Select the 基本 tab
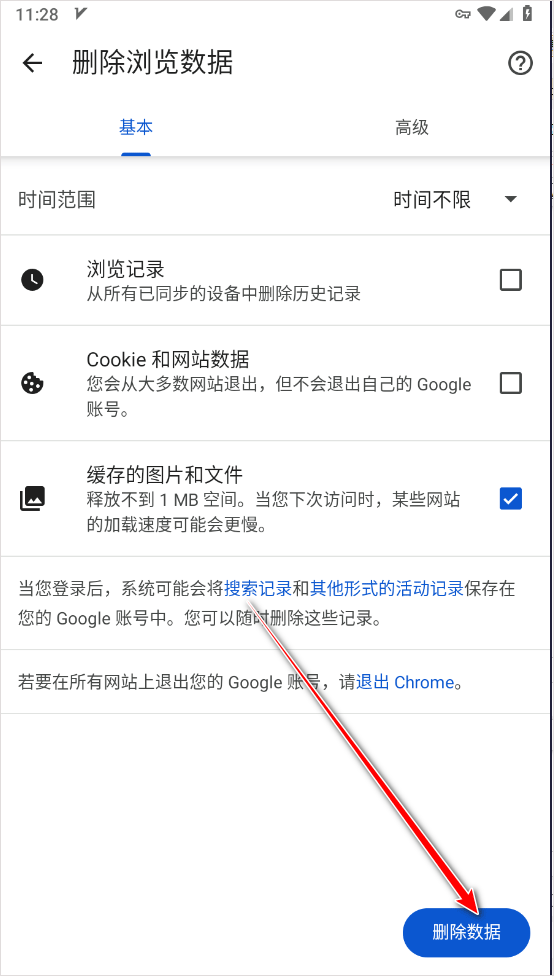The image size is (554, 976). [136, 128]
